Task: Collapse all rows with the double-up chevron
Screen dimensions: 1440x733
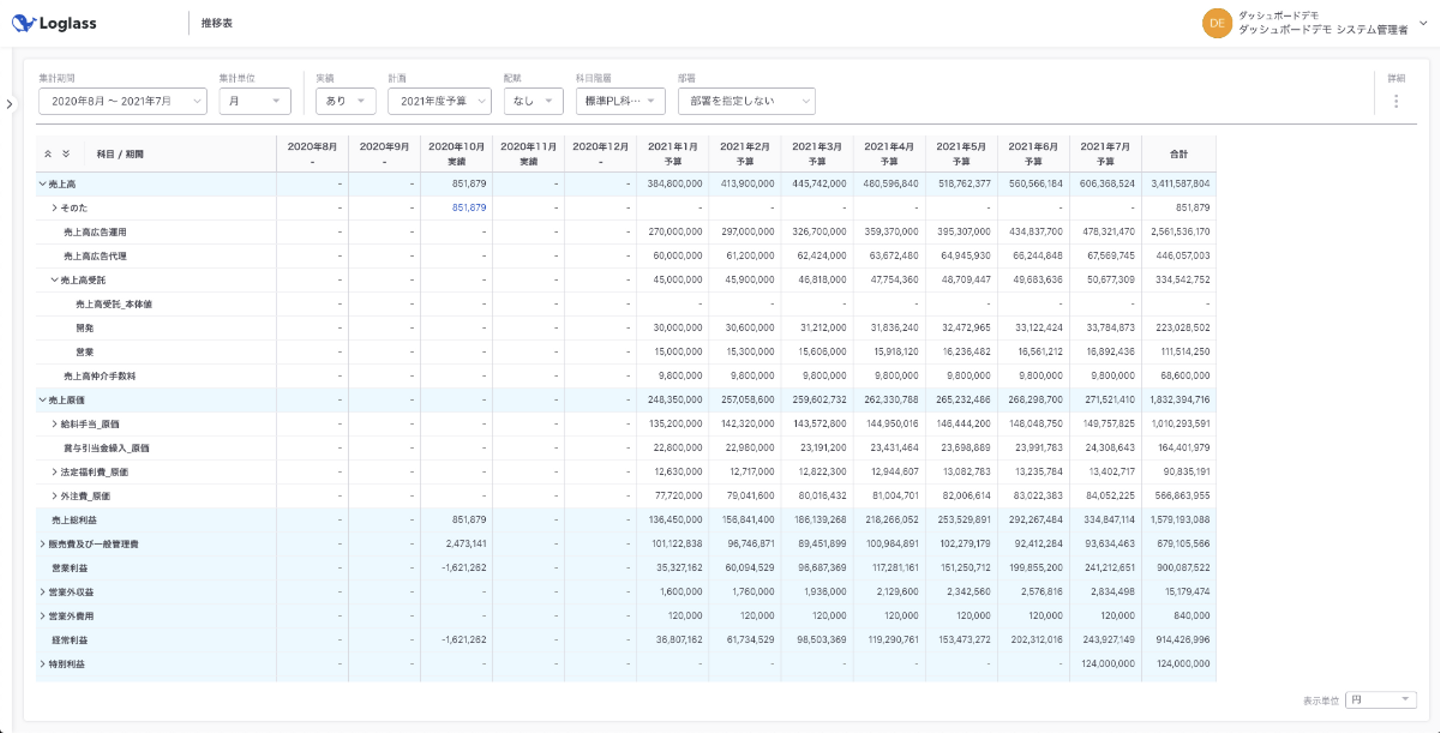Action: (x=48, y=154)
